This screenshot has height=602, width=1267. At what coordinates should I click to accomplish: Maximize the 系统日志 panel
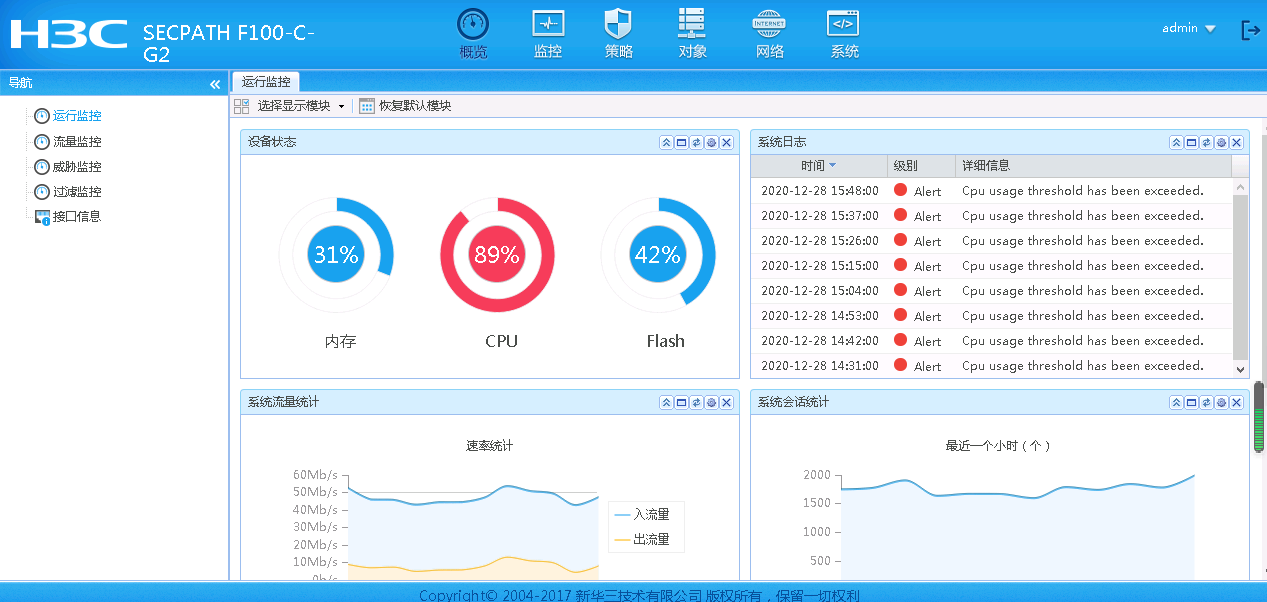1191,143
